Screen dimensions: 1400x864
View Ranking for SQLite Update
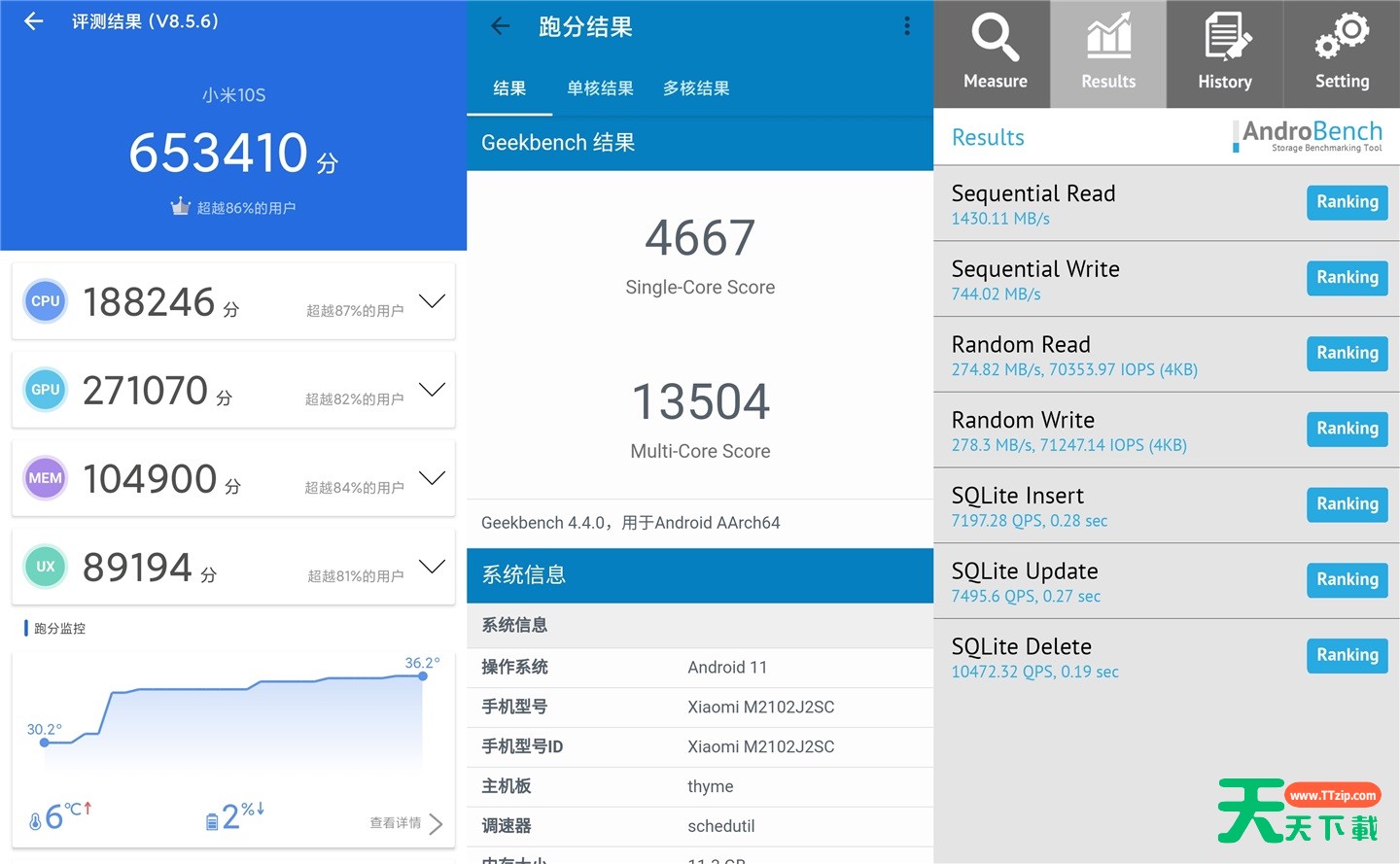coord(1347,580)
